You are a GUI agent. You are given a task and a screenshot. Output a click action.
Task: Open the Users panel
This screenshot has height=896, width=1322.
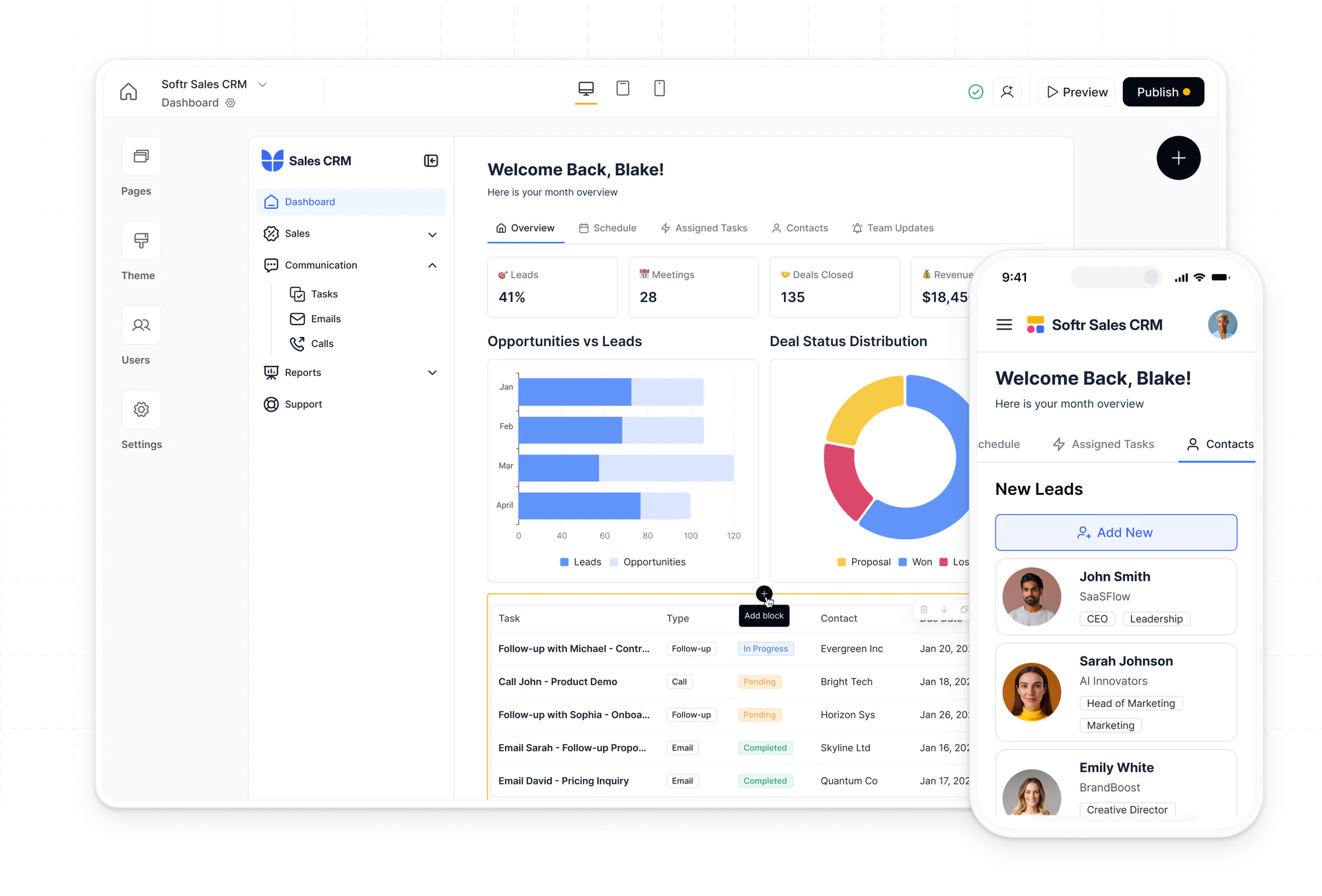(x=141, y=325)
